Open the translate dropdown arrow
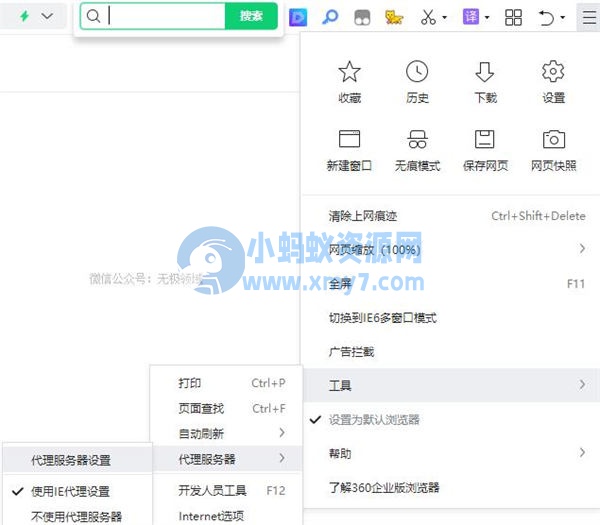The image size is (600, 525). tap(487, 17)
